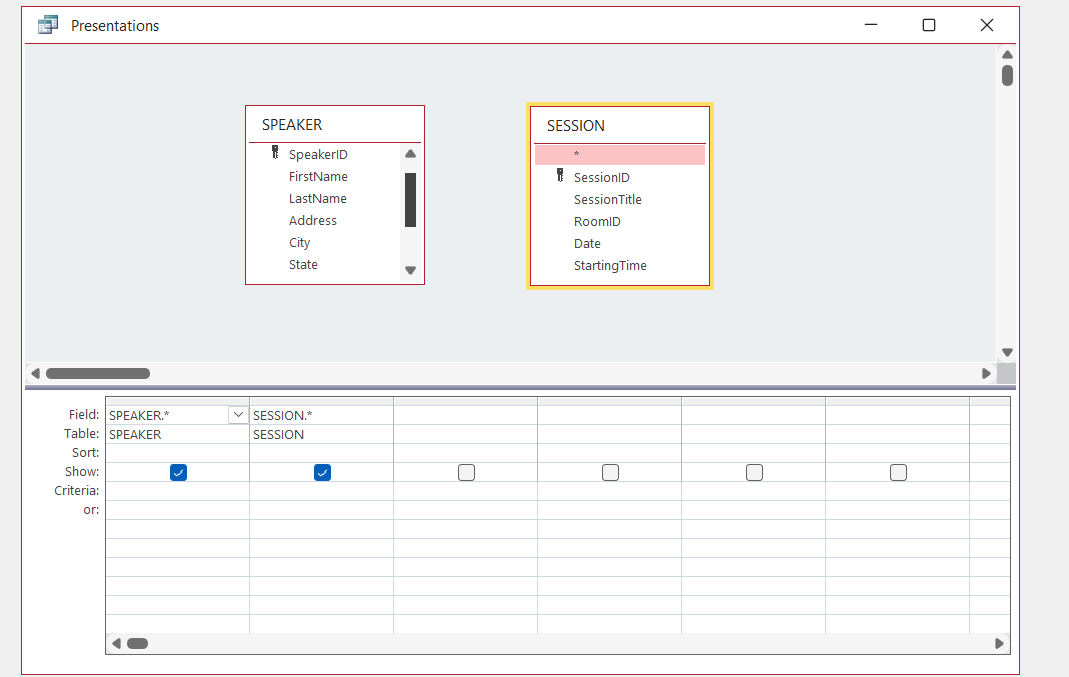The height and width of the screenshot is (677, 1069).
Task: Select the SessionTitle field in SESSION
Action: (x=607, y=200)
